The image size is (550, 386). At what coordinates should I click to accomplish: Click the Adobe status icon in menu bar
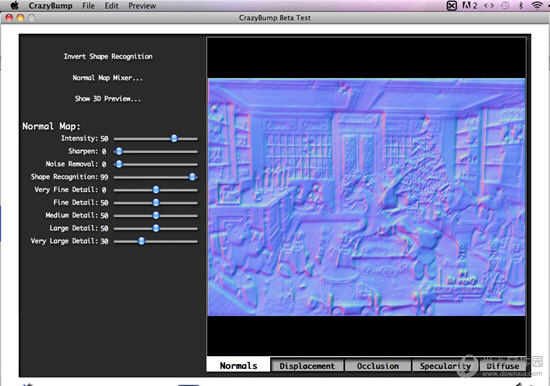coord(470,5)
